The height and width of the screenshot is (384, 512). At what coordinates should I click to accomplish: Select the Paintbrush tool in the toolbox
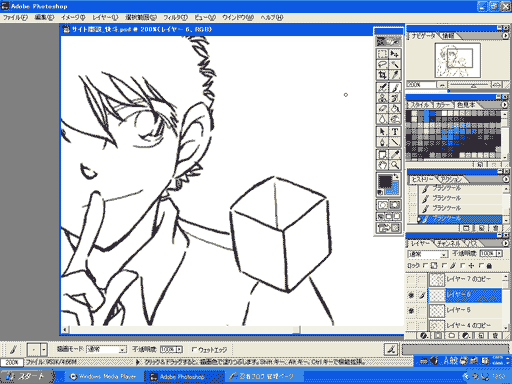(x=395, y=88)
